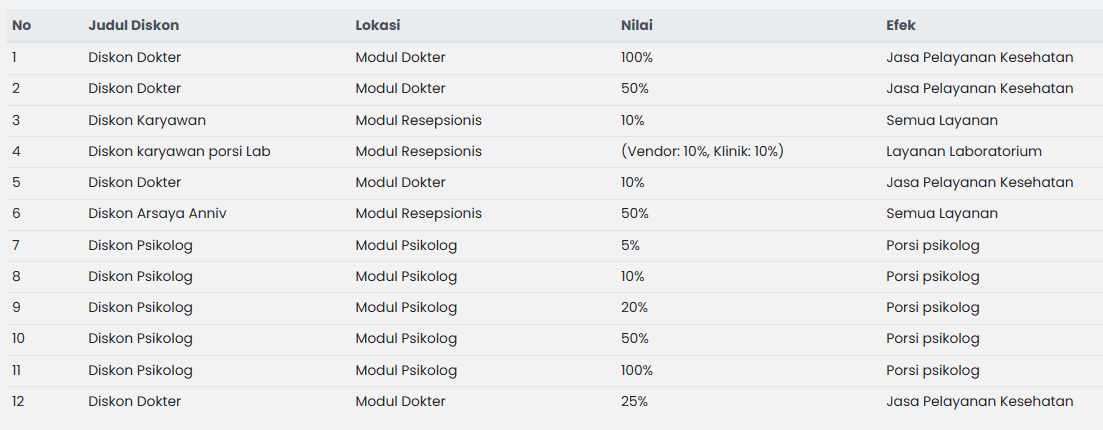Select "Modul Dokter" in row 12
Screen dimensions: 1103x430
(400, 401)
